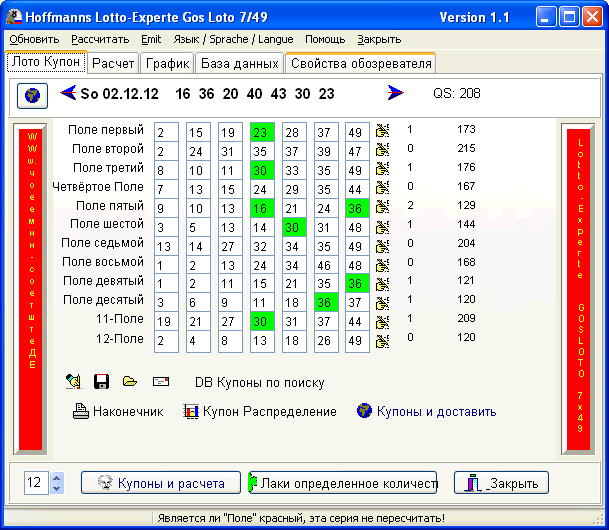This screenshot has height=530, width=609.
Task: Click green cell 16 in Поле пятый
Action: point(262,208)
